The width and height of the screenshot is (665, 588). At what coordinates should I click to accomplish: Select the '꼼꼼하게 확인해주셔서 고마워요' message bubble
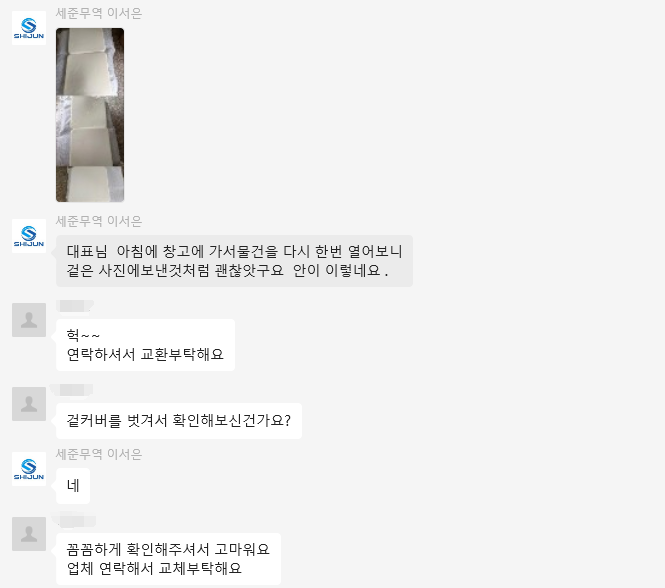tap(168, 559)
